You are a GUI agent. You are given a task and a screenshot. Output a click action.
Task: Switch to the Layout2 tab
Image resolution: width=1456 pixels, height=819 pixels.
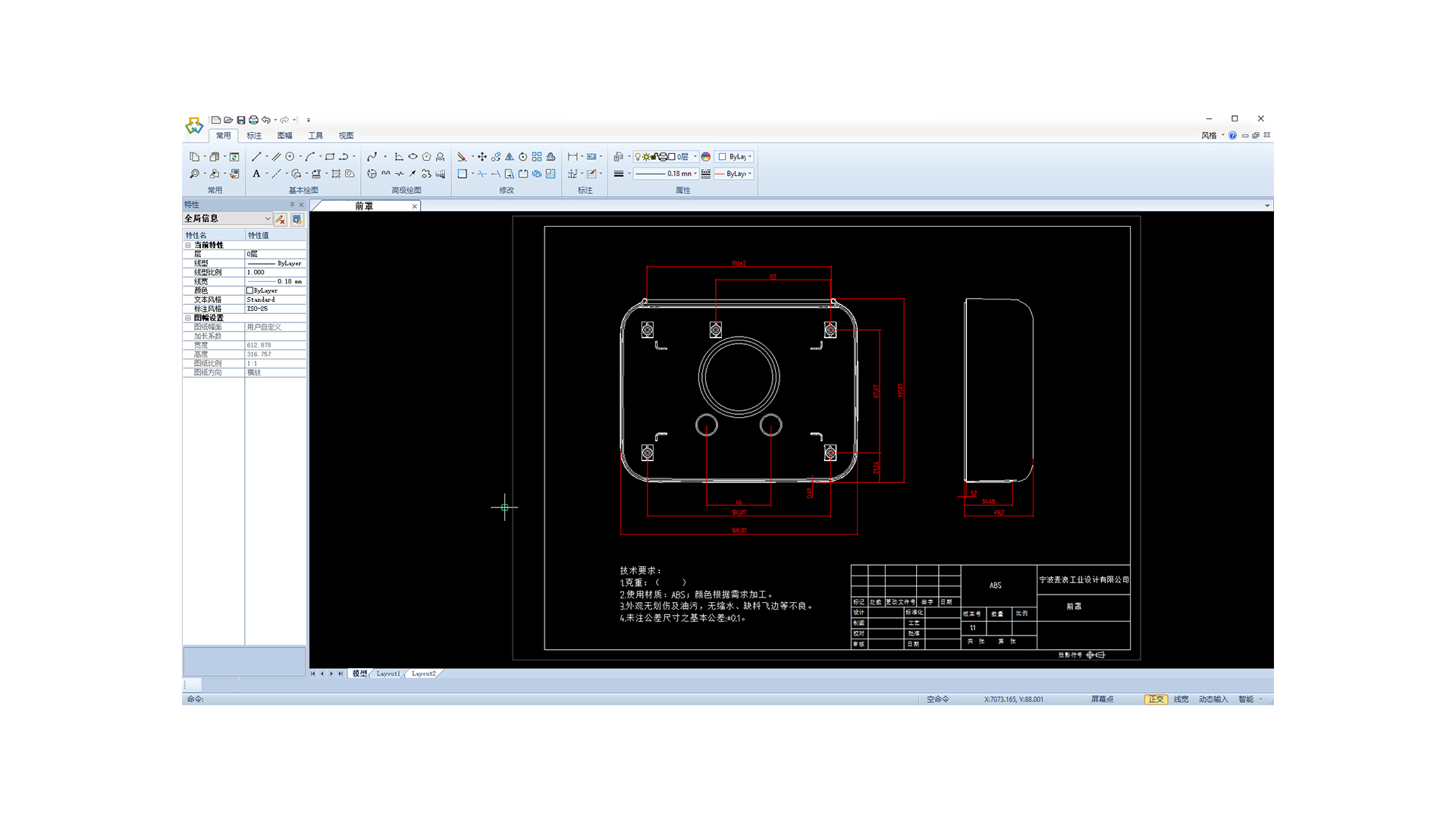pos(424,673)
